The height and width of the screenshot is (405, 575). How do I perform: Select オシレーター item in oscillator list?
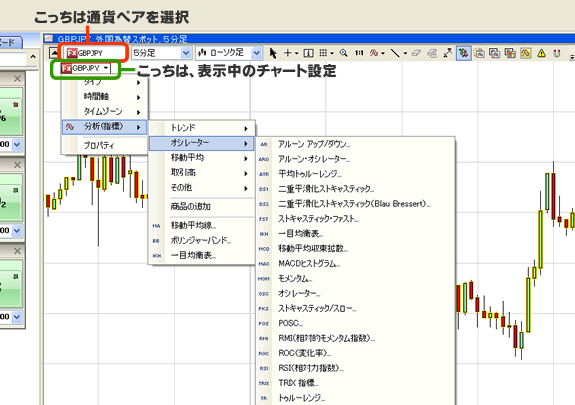pyautogui.click(x=356, y=293)
